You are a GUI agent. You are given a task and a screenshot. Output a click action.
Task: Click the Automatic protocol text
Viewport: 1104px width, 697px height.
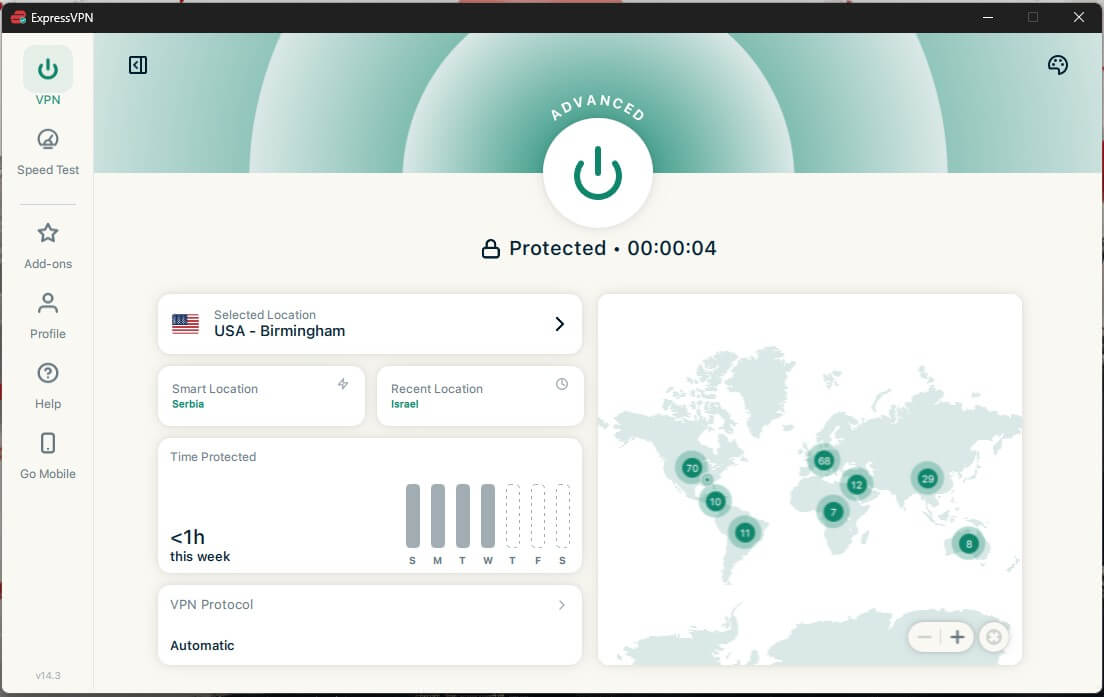202,645
